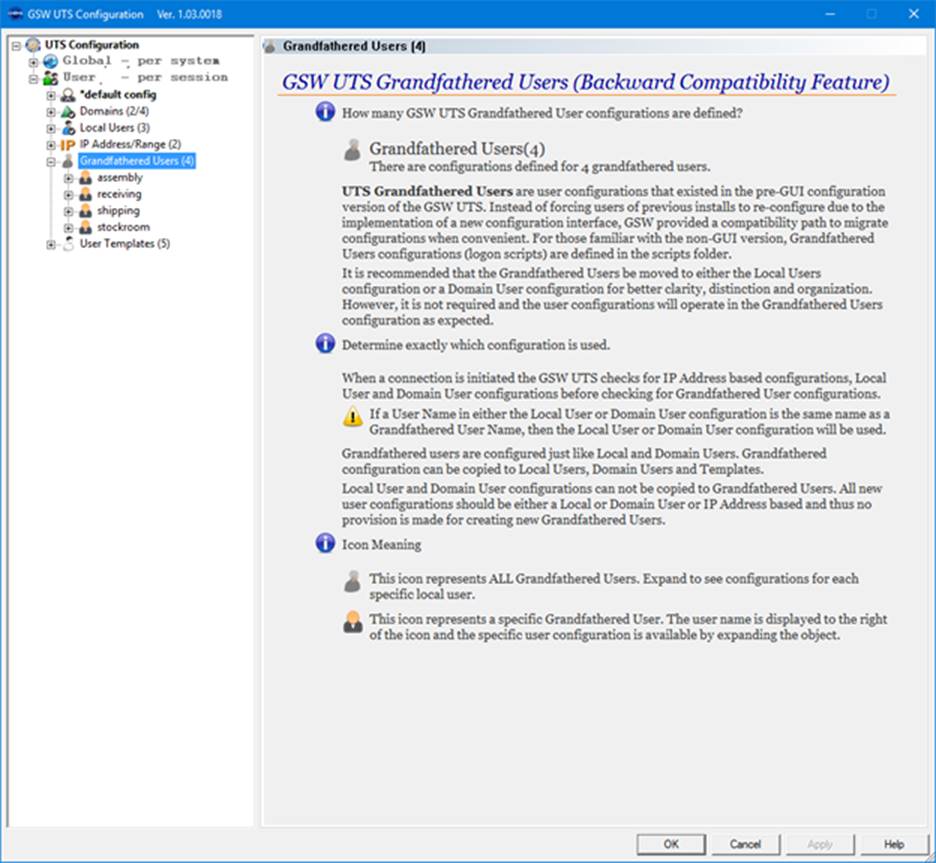Click the Cancel button
The width and height of the screenshot is (936, 863).
coord(745,844)
